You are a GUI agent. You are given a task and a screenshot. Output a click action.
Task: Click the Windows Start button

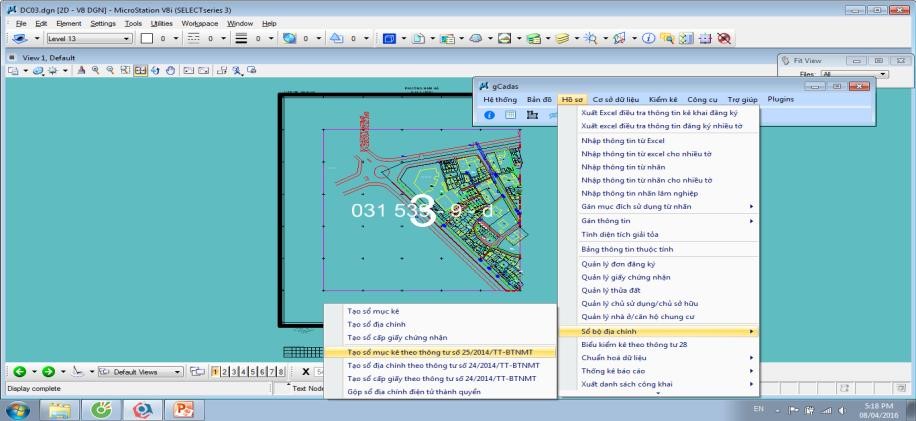(18, 410)
